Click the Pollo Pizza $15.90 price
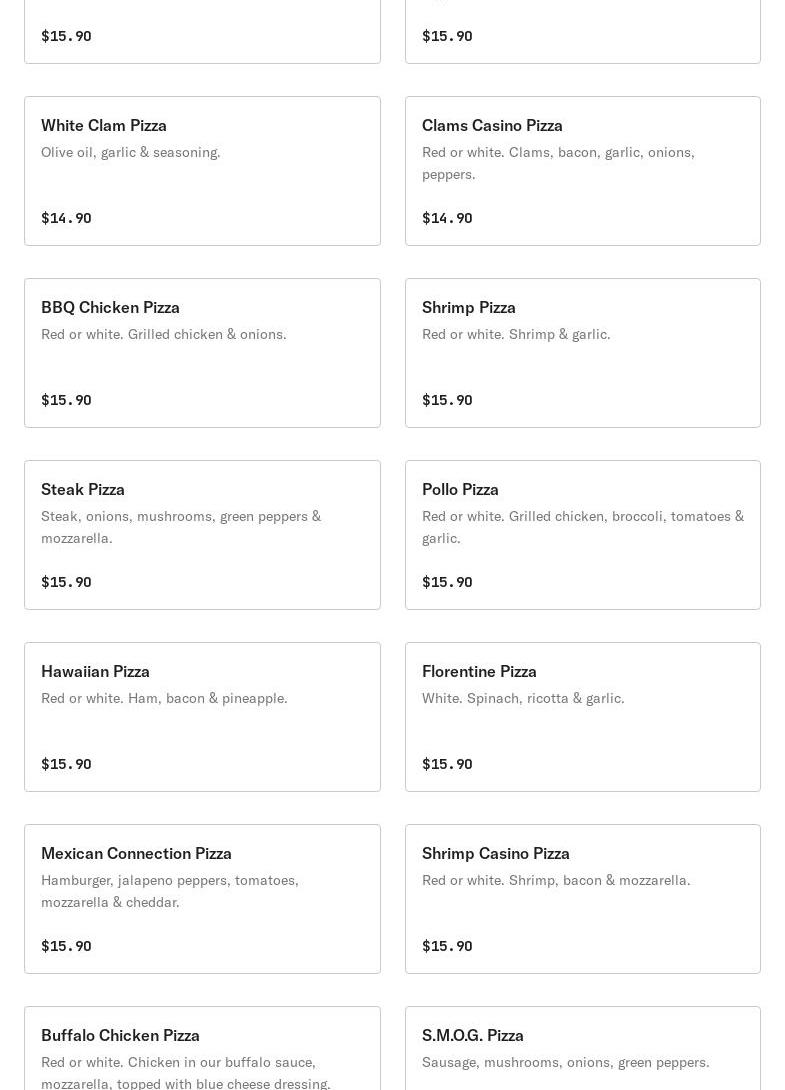The width and height of the screenshot is (785, 1090). click(x=447, y=582)
